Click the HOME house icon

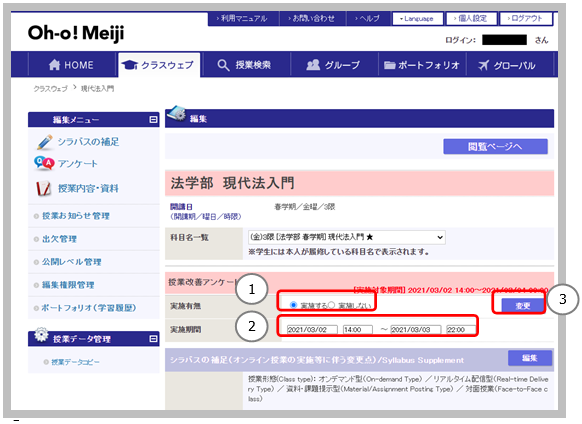click(54, 65)
